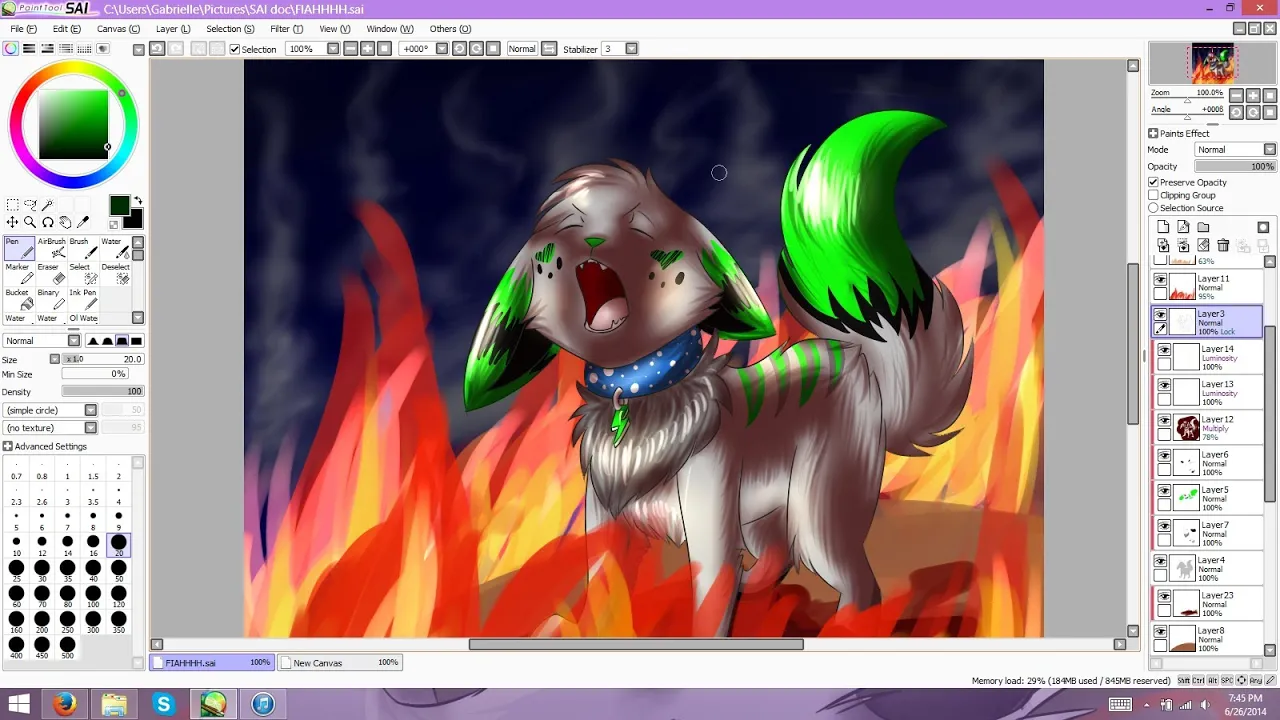
Task: Create a new linework layer
Action: 1183,227
